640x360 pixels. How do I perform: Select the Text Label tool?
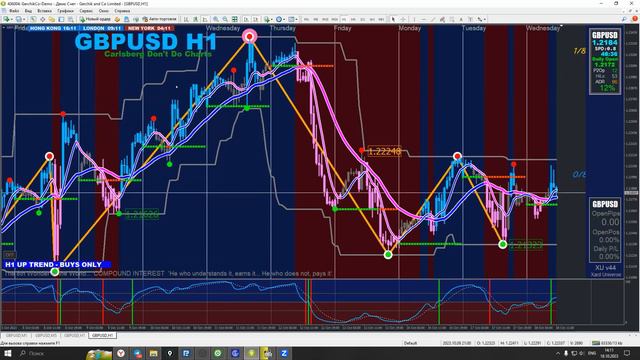(470, 19)
